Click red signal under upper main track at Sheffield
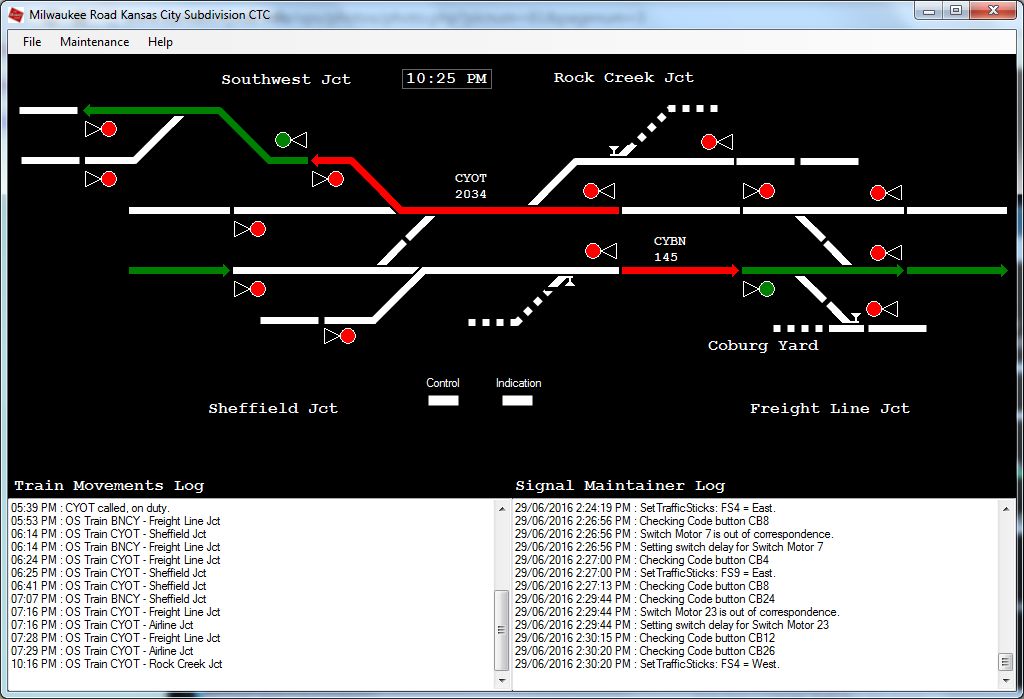1024x699 pixels. 258,229
